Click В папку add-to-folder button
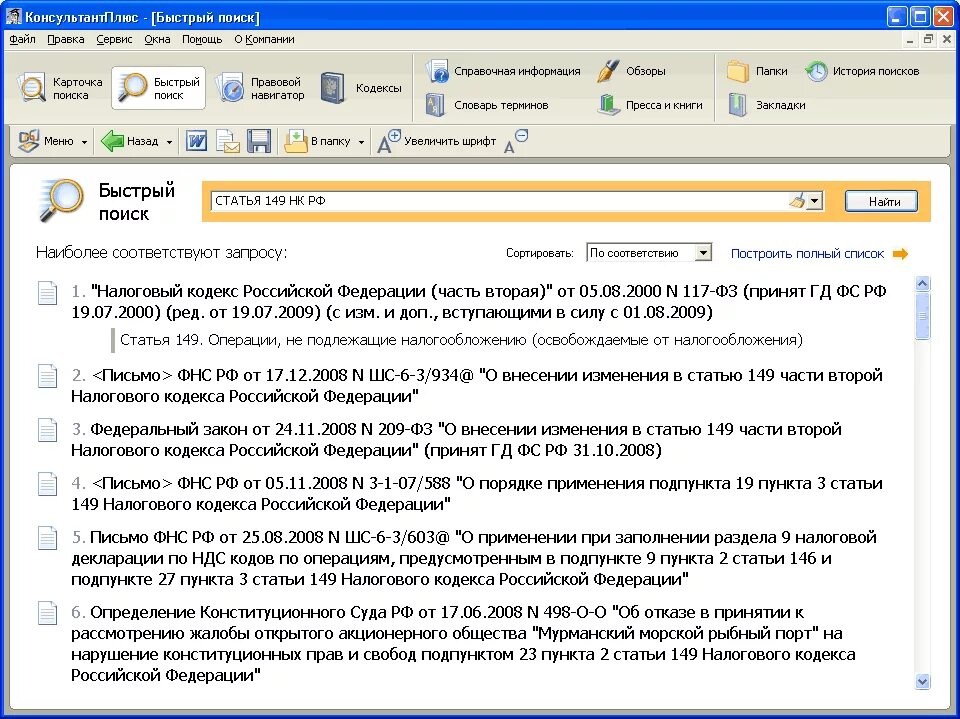 [x=317, y=141]
